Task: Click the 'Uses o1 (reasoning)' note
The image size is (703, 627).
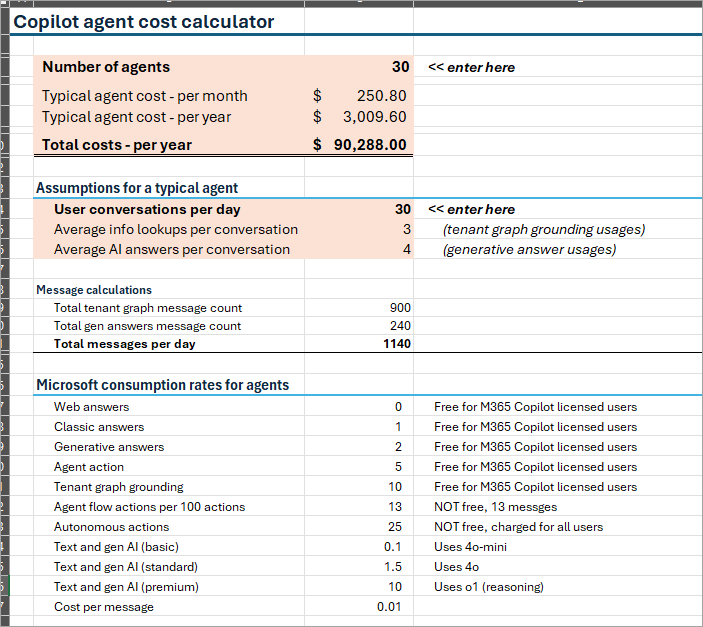Action: point(489,587)
